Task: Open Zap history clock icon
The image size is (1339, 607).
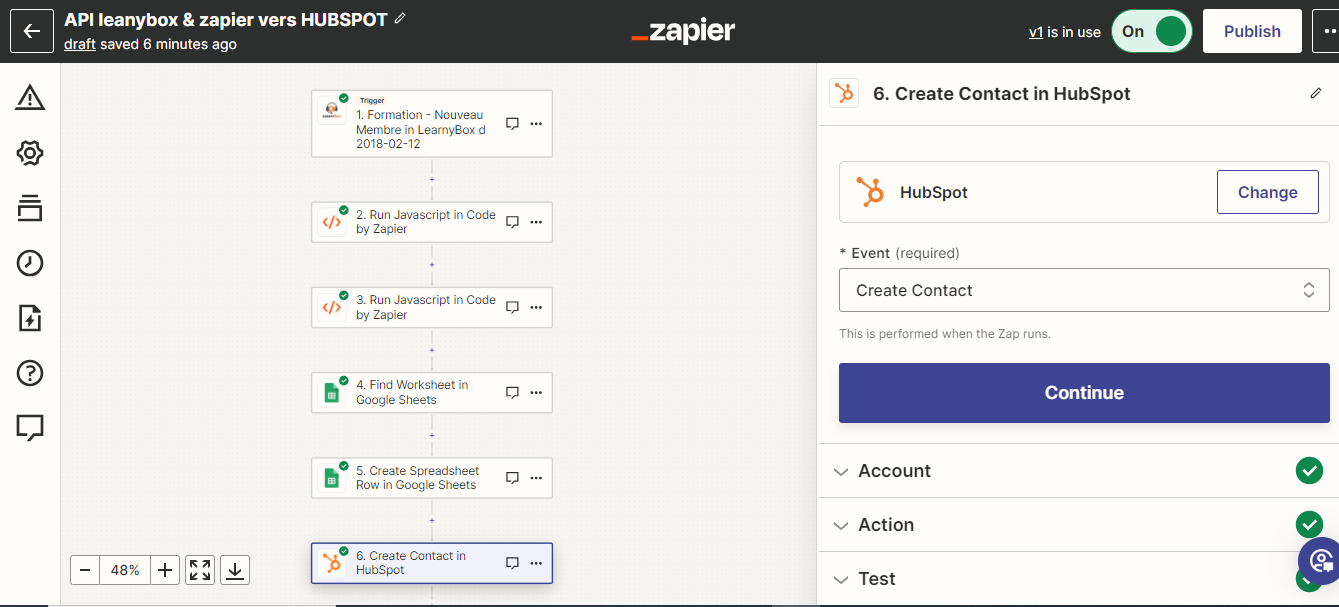Action: click(x=30, y=263)
